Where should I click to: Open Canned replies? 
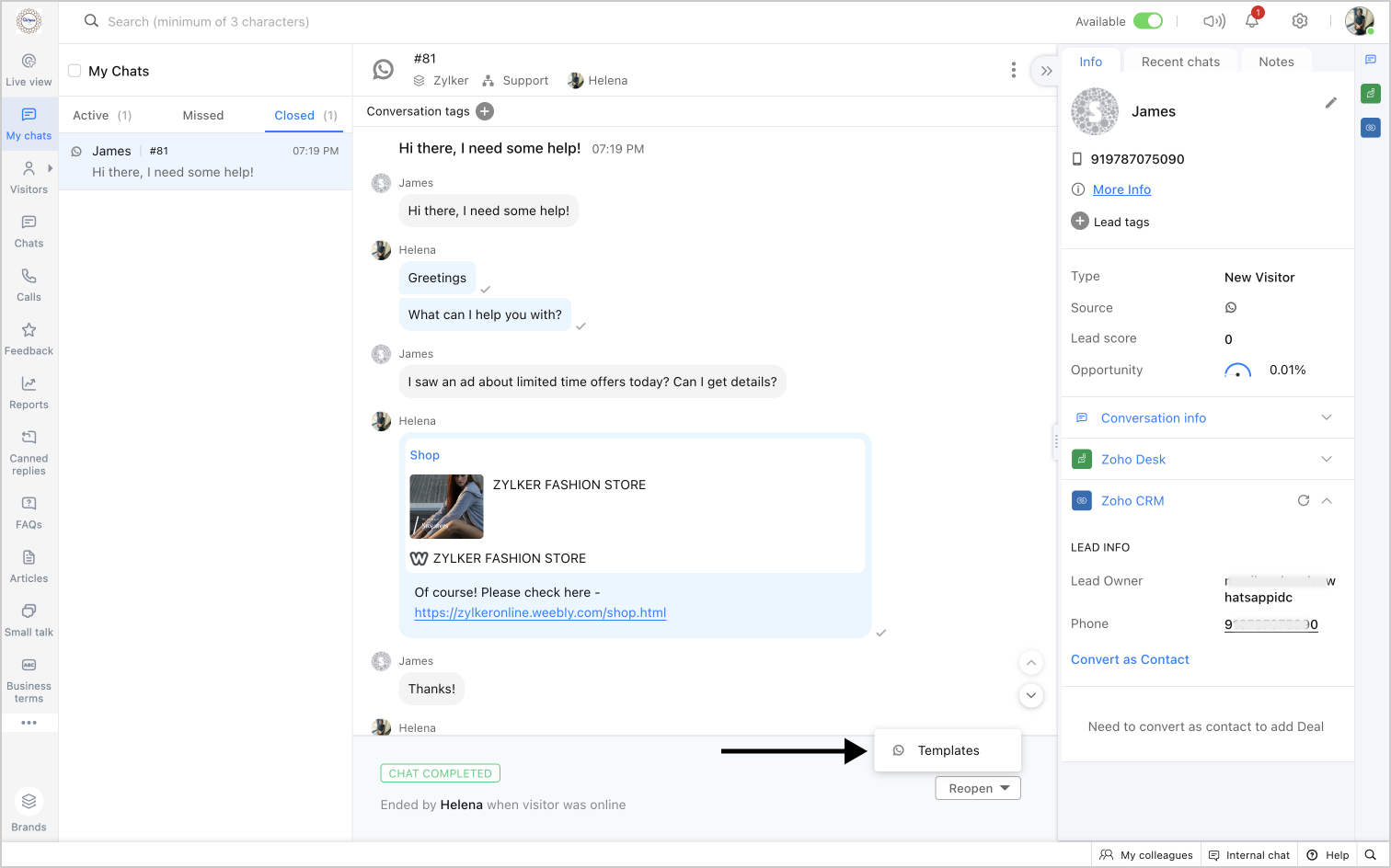pos(29,452)
